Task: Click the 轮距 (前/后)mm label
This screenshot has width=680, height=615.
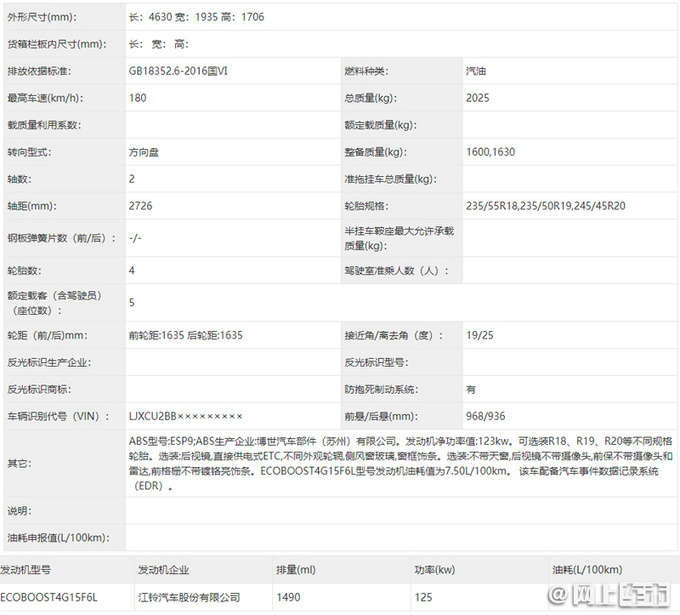Action: pos(47,335)
